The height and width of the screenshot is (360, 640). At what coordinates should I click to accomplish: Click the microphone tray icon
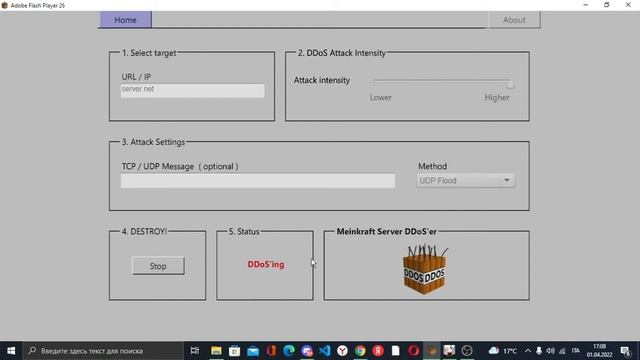tap(539, 351)
